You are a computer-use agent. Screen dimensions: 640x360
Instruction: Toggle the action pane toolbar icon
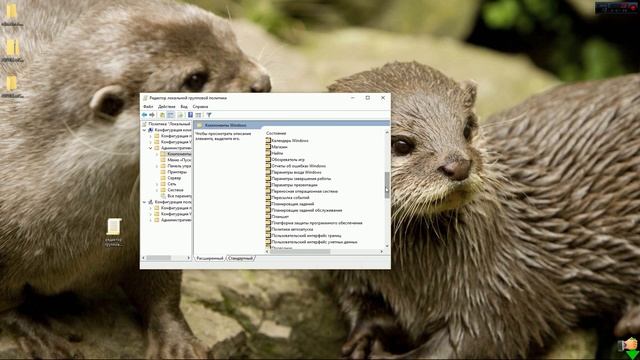pos(198,115)
